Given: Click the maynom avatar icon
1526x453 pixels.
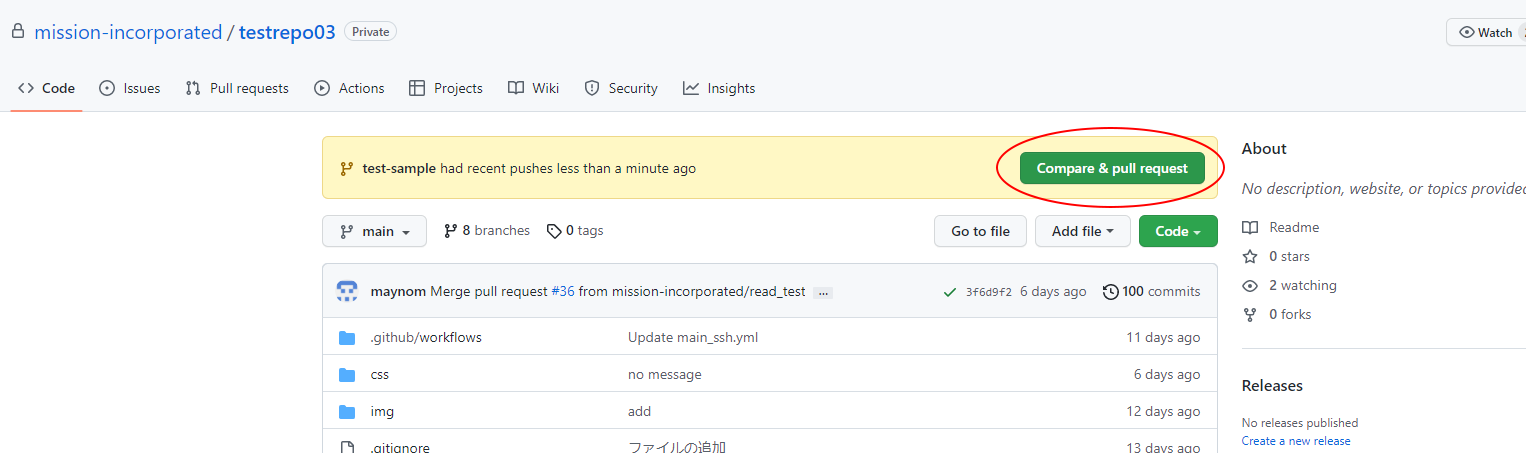Looking at the screenshot, I should point(347,292).
